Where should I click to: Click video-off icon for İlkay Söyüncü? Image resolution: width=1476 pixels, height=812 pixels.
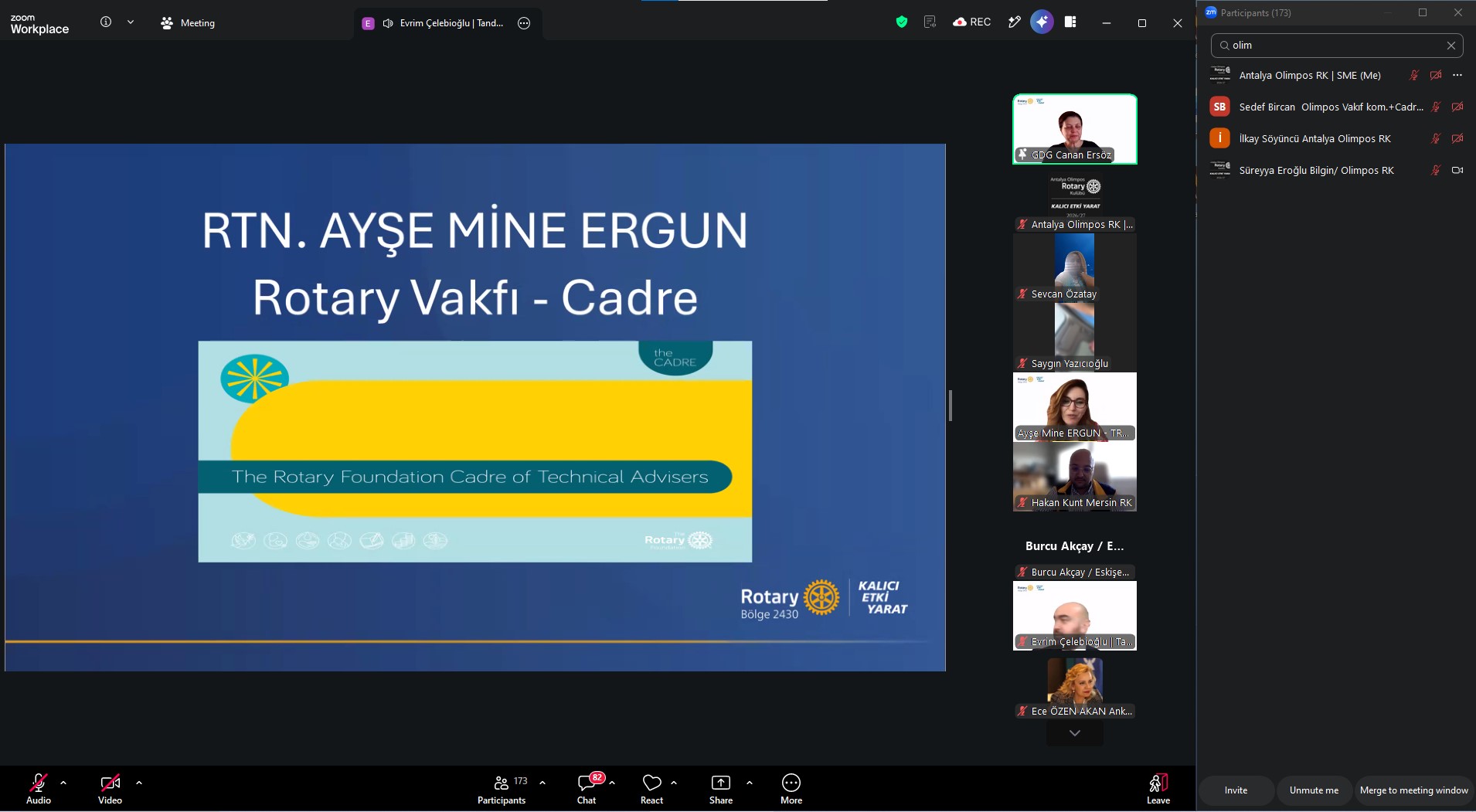point(1457,139)
